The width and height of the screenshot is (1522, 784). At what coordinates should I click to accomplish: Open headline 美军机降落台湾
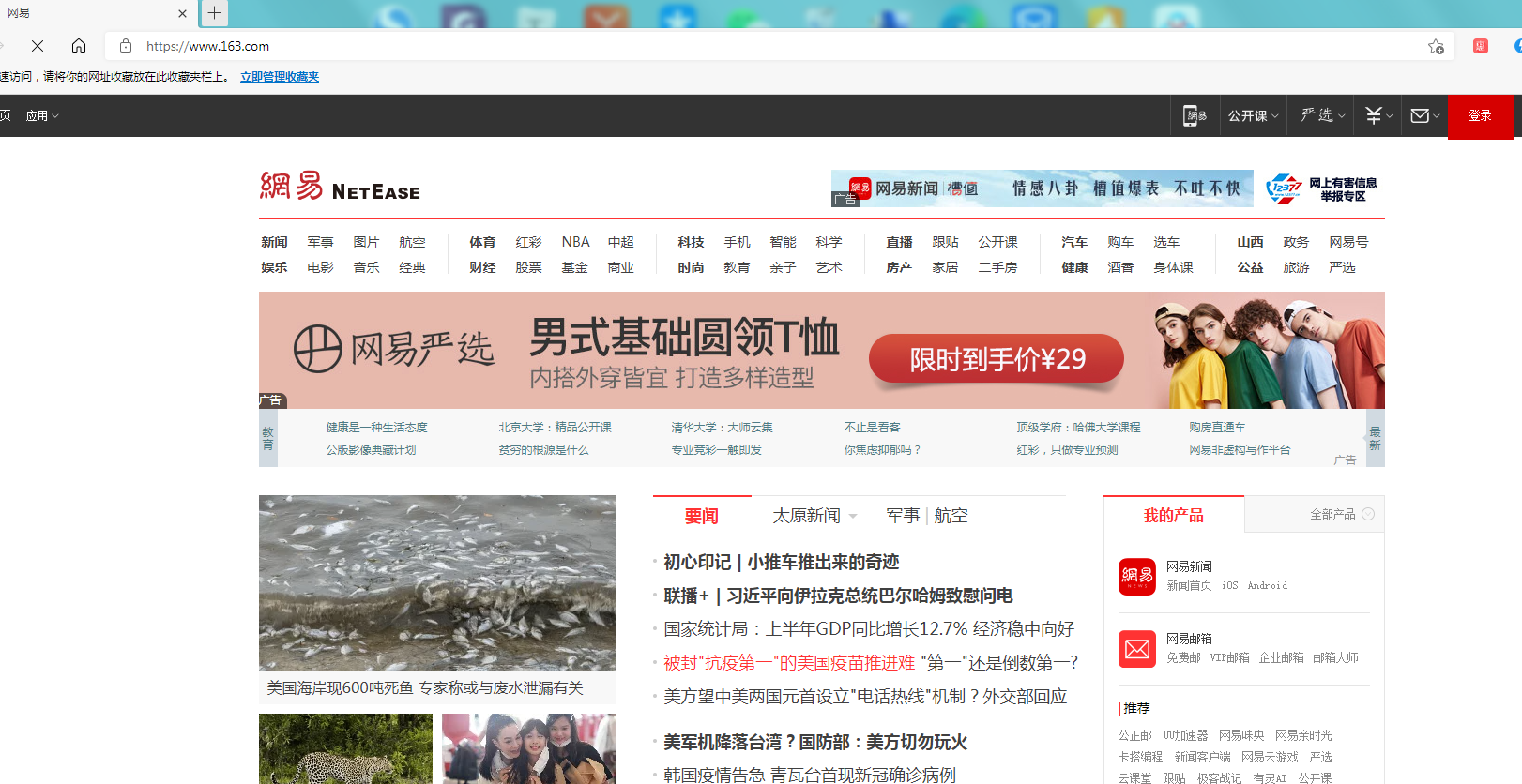click(815, 742)
